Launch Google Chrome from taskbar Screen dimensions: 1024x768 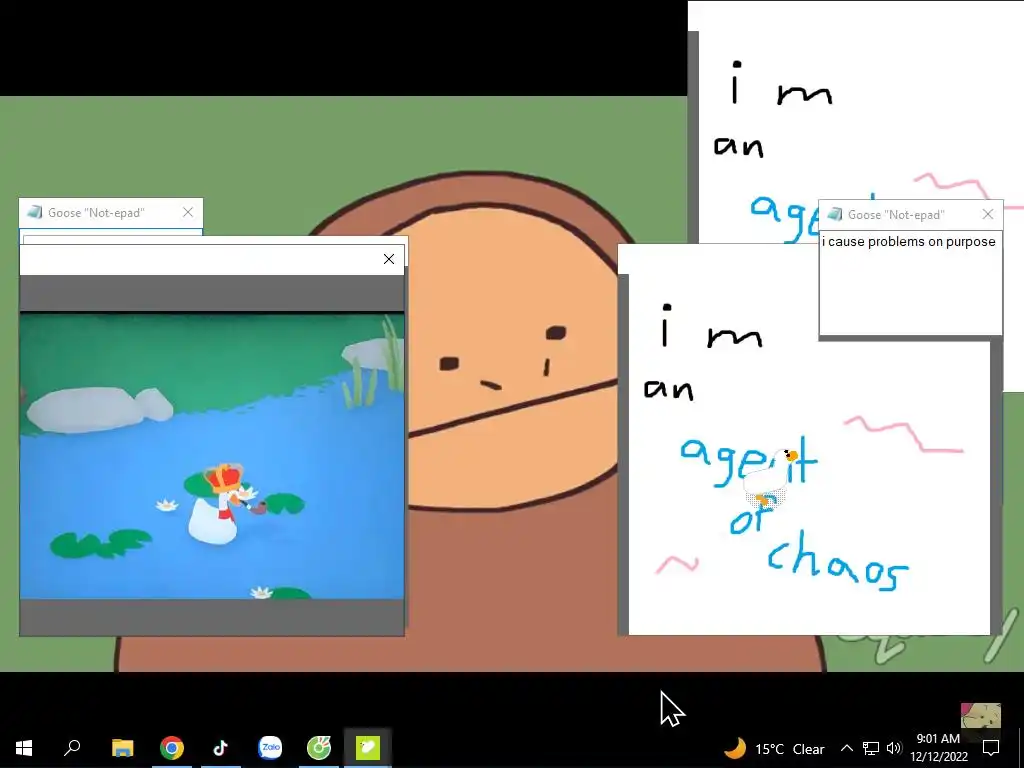click(172, 748)
